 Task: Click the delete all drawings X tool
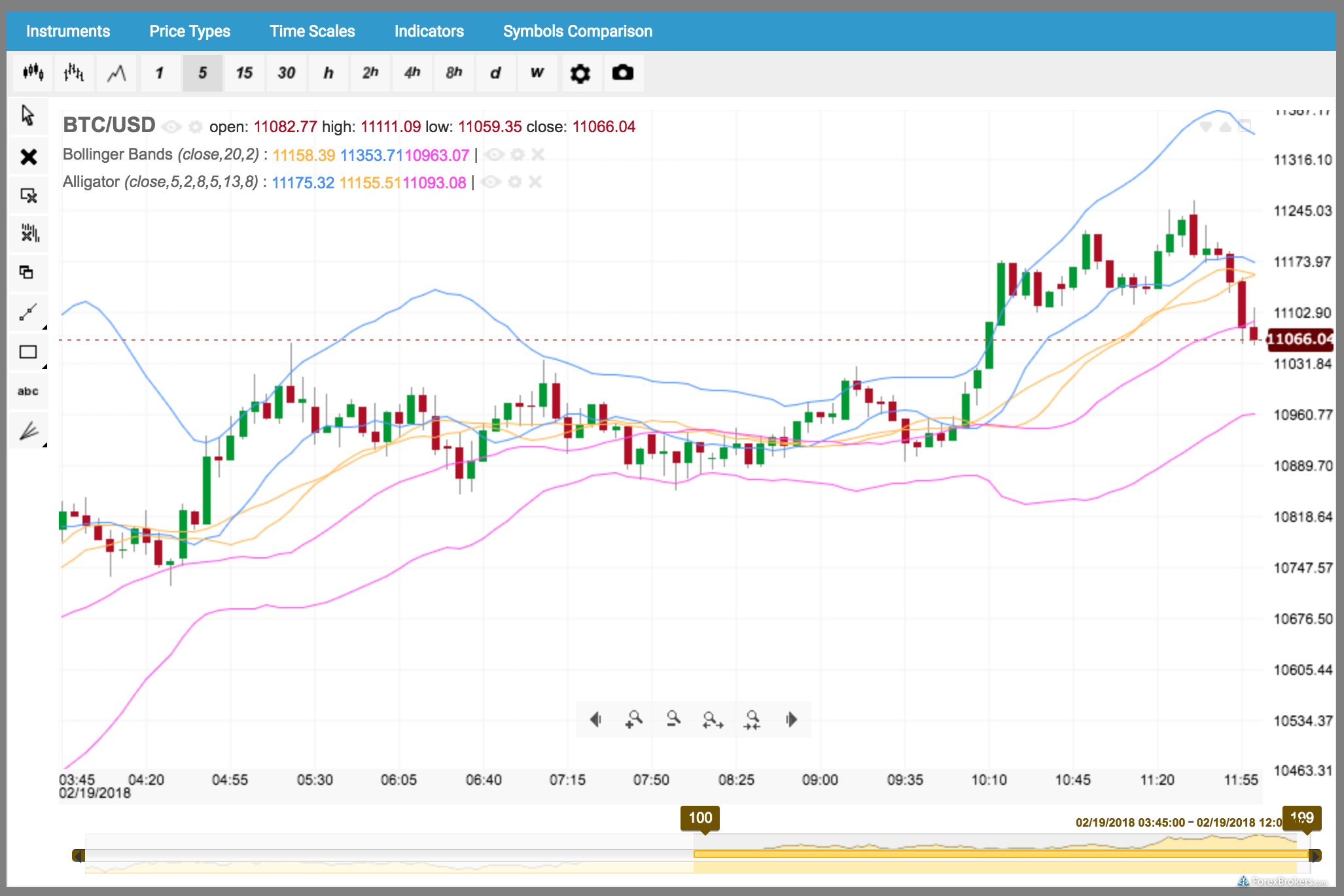coord(28,157)
